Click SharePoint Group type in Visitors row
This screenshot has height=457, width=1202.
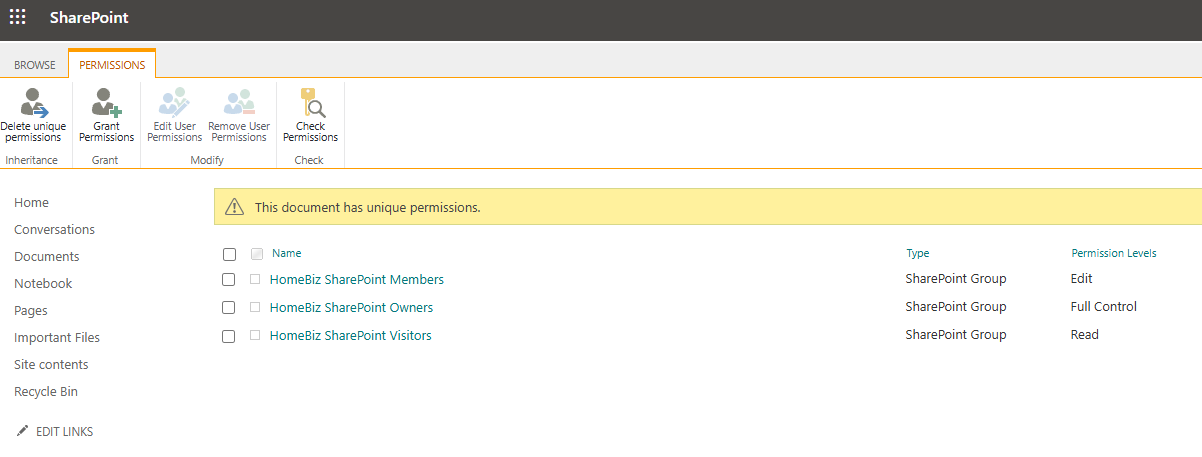956,335
